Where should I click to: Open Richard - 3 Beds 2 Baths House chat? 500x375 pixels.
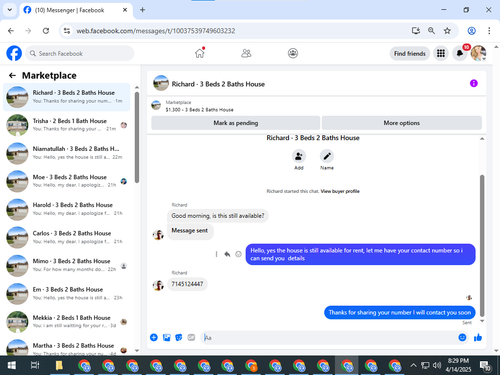[x=67, y=97]
